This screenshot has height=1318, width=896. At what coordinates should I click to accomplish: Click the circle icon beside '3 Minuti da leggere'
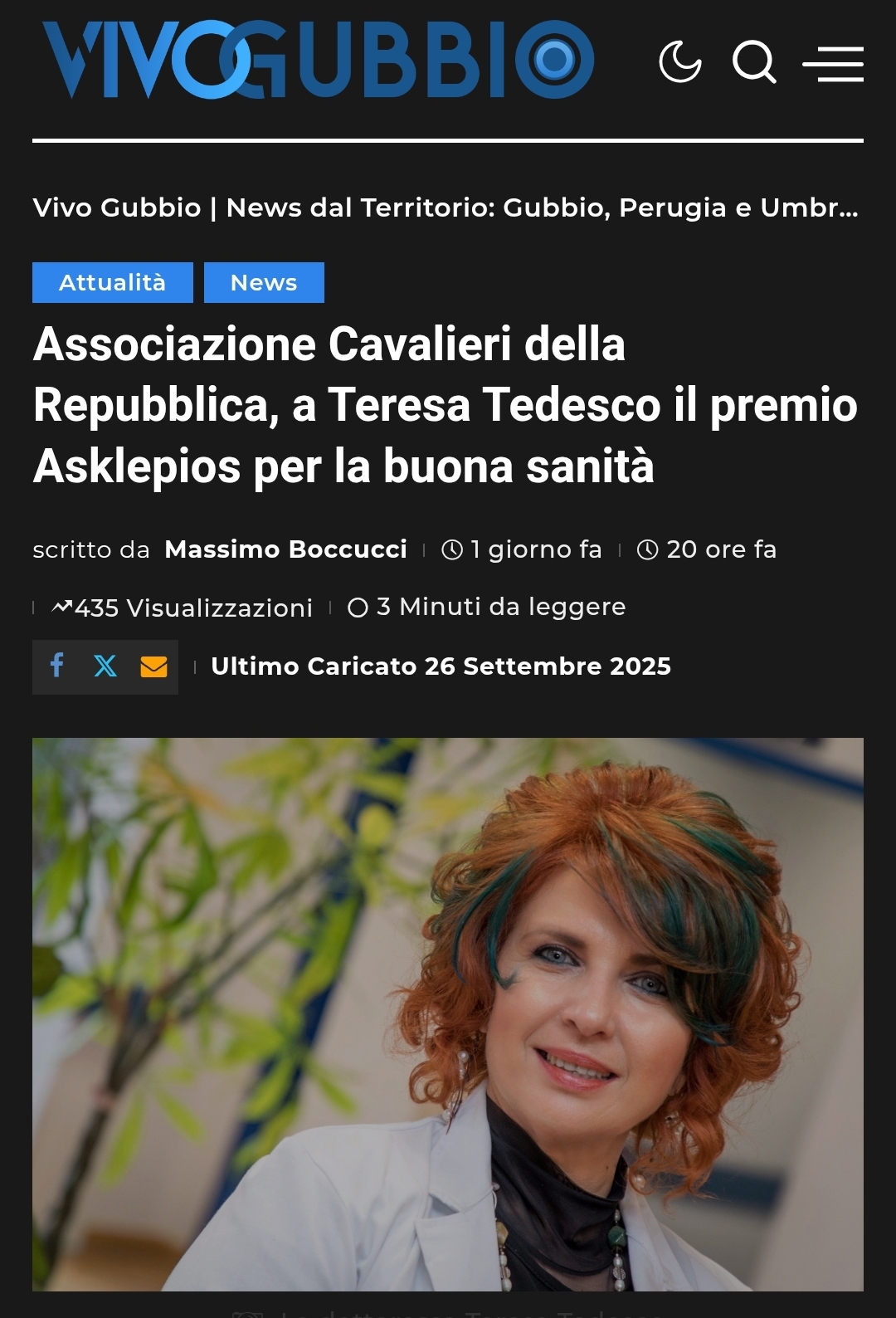(358, 608)
